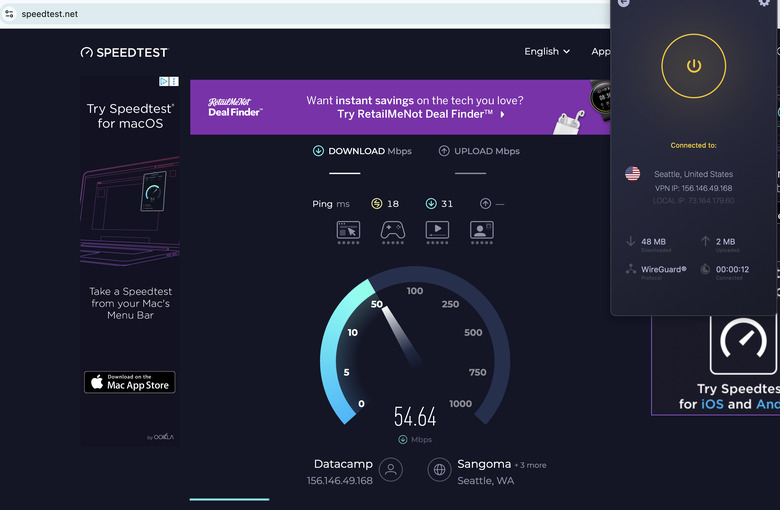Click the test progress bar
Screen dimensions: 780x510
(x=229, y=499)
